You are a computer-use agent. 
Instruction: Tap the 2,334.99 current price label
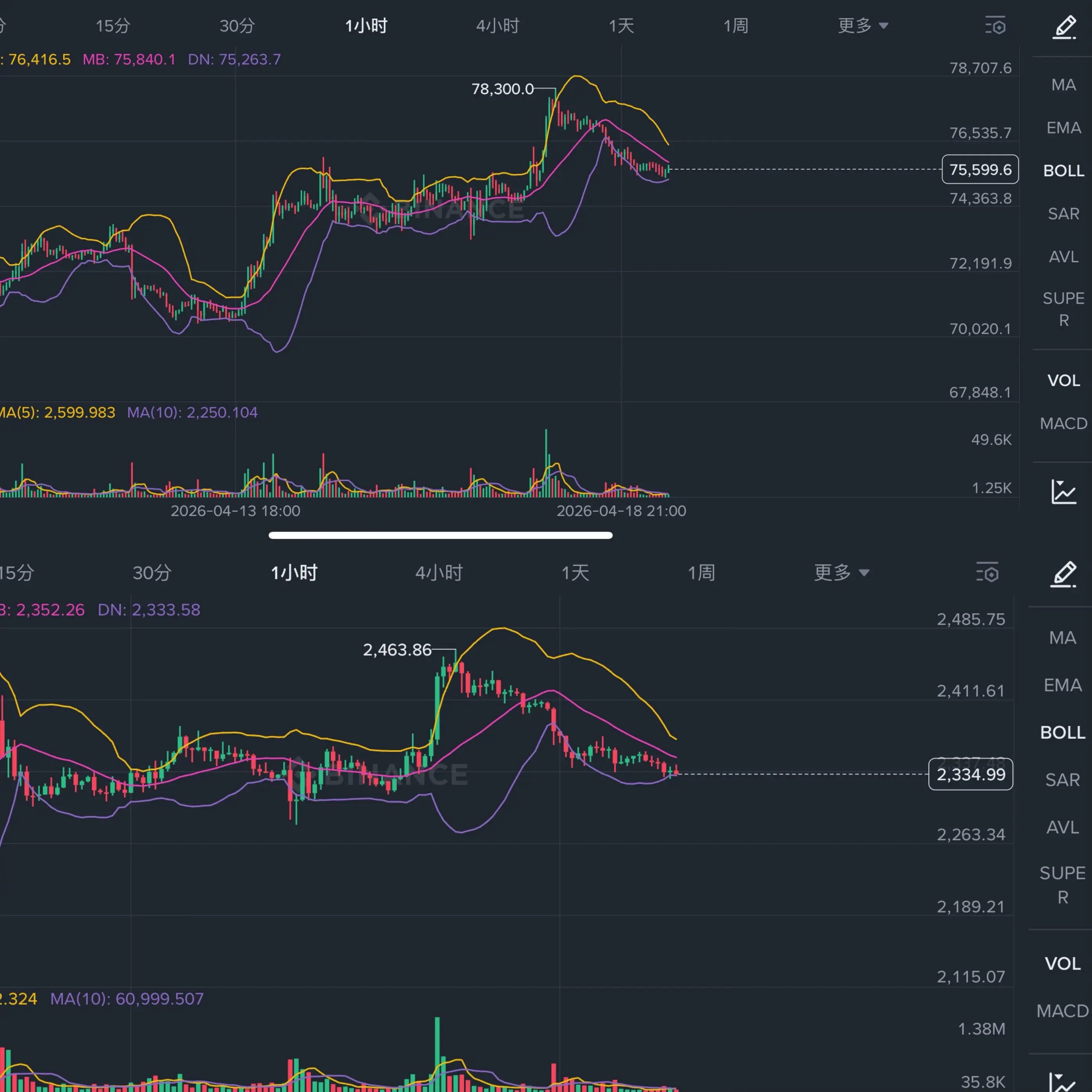point(971,774)
